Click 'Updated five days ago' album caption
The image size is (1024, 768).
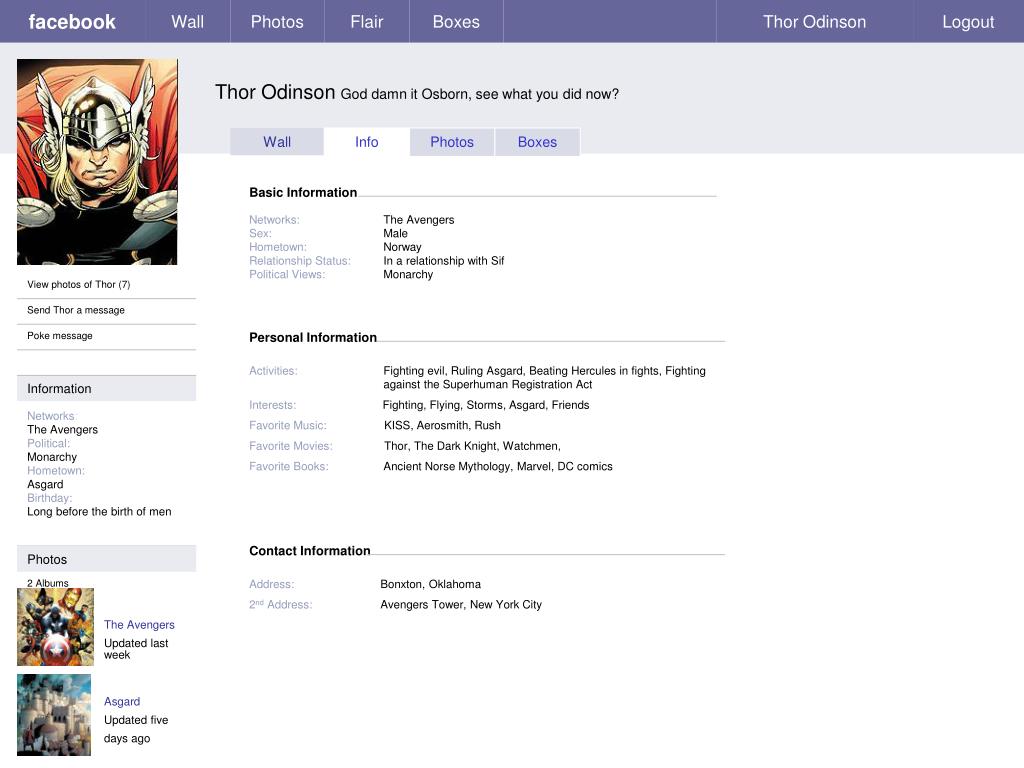pyautogui.click(x=136, y=729)
